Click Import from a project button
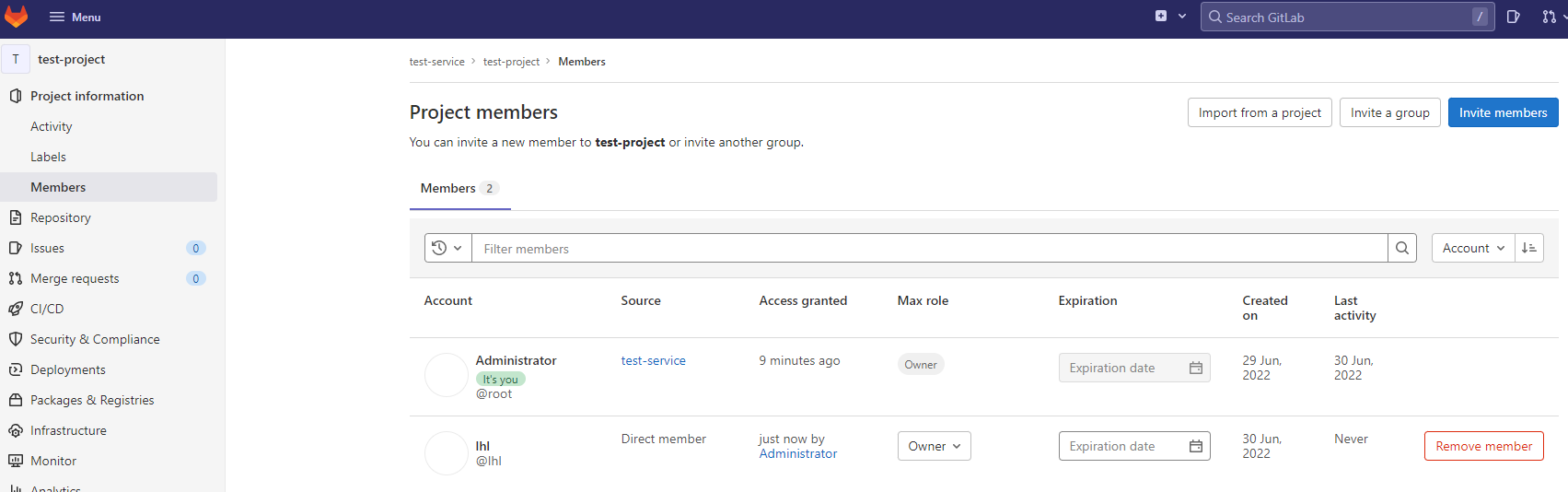The image size is (1568, 492). (x=1260, y=112)
